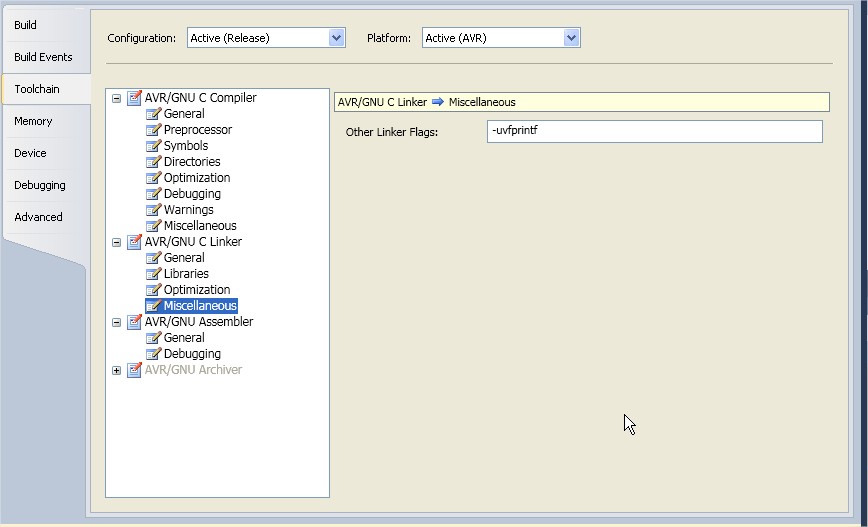Expand the AVR/GNU Archiver node
The image size is (868, 527).
point(116,371)
